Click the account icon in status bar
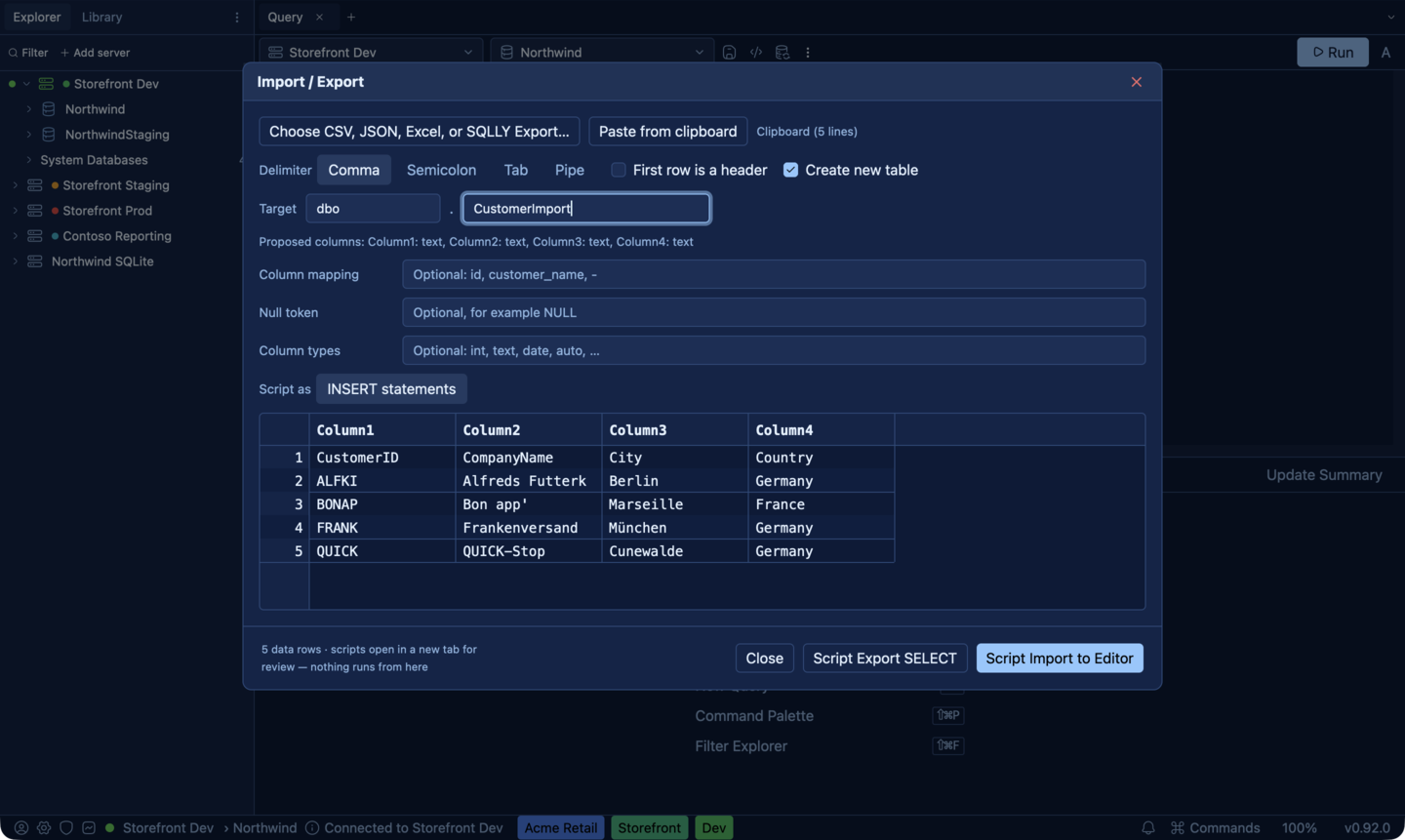Screen dimensions: 1405x840 click(x=20, y=827)
